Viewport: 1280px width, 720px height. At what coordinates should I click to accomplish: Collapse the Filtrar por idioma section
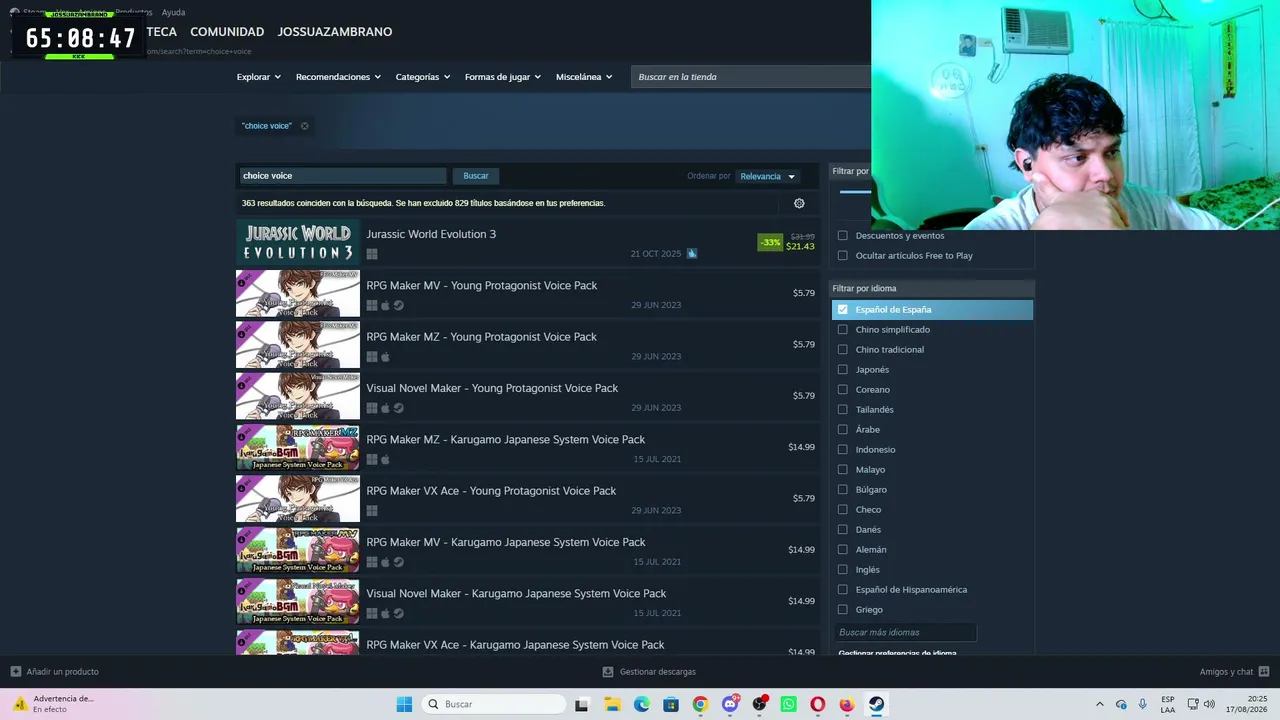pos(932,288)
